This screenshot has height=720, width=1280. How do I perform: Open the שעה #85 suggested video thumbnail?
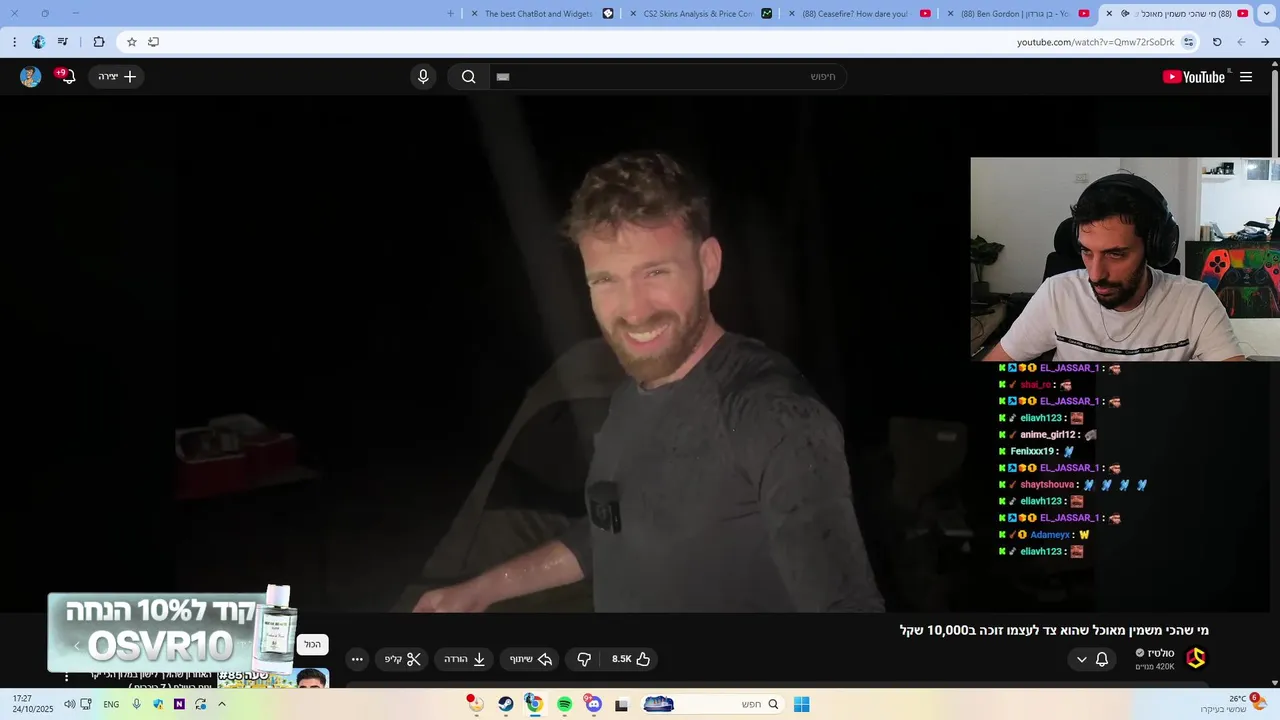coord(273,678)
